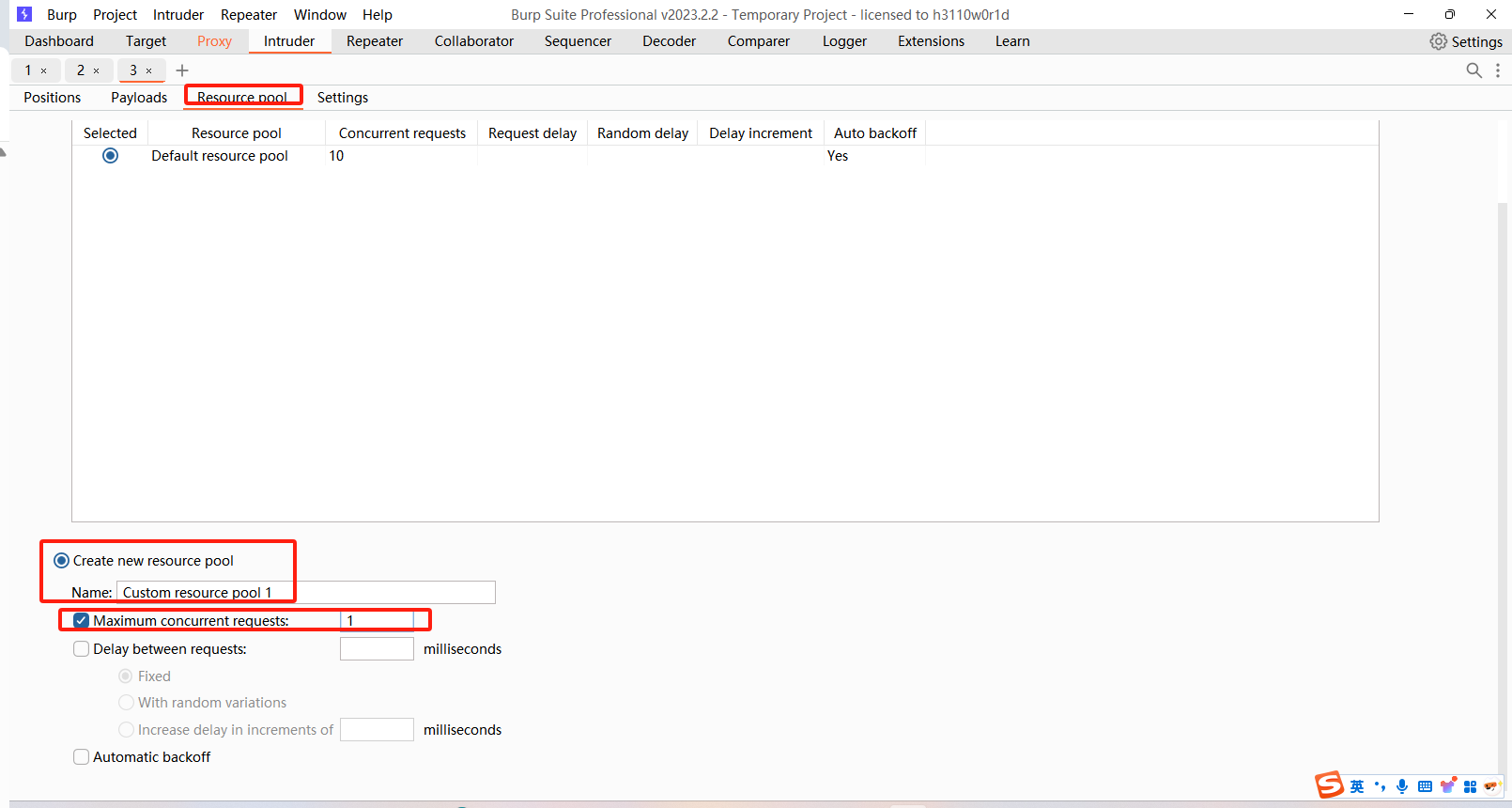Select Create new resource pool option
1512x808 pixels.
click(62, 561)
